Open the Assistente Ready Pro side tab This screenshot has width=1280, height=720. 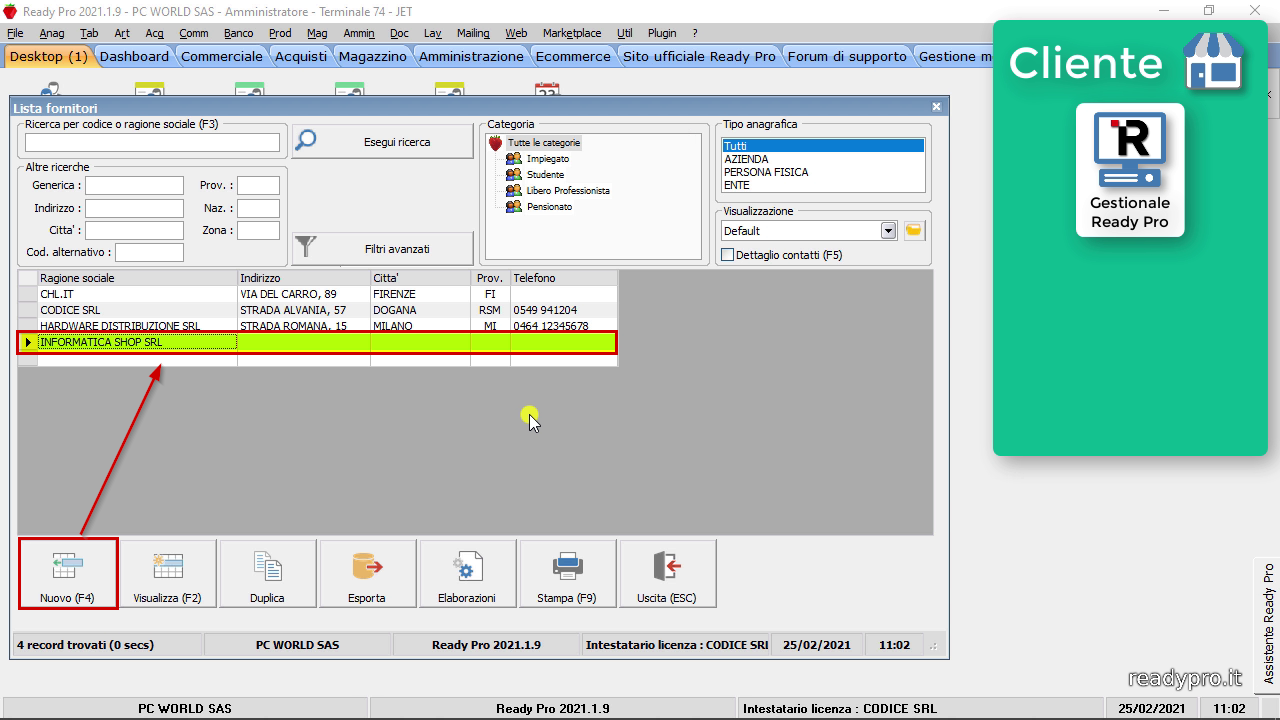pos(1268,622)
